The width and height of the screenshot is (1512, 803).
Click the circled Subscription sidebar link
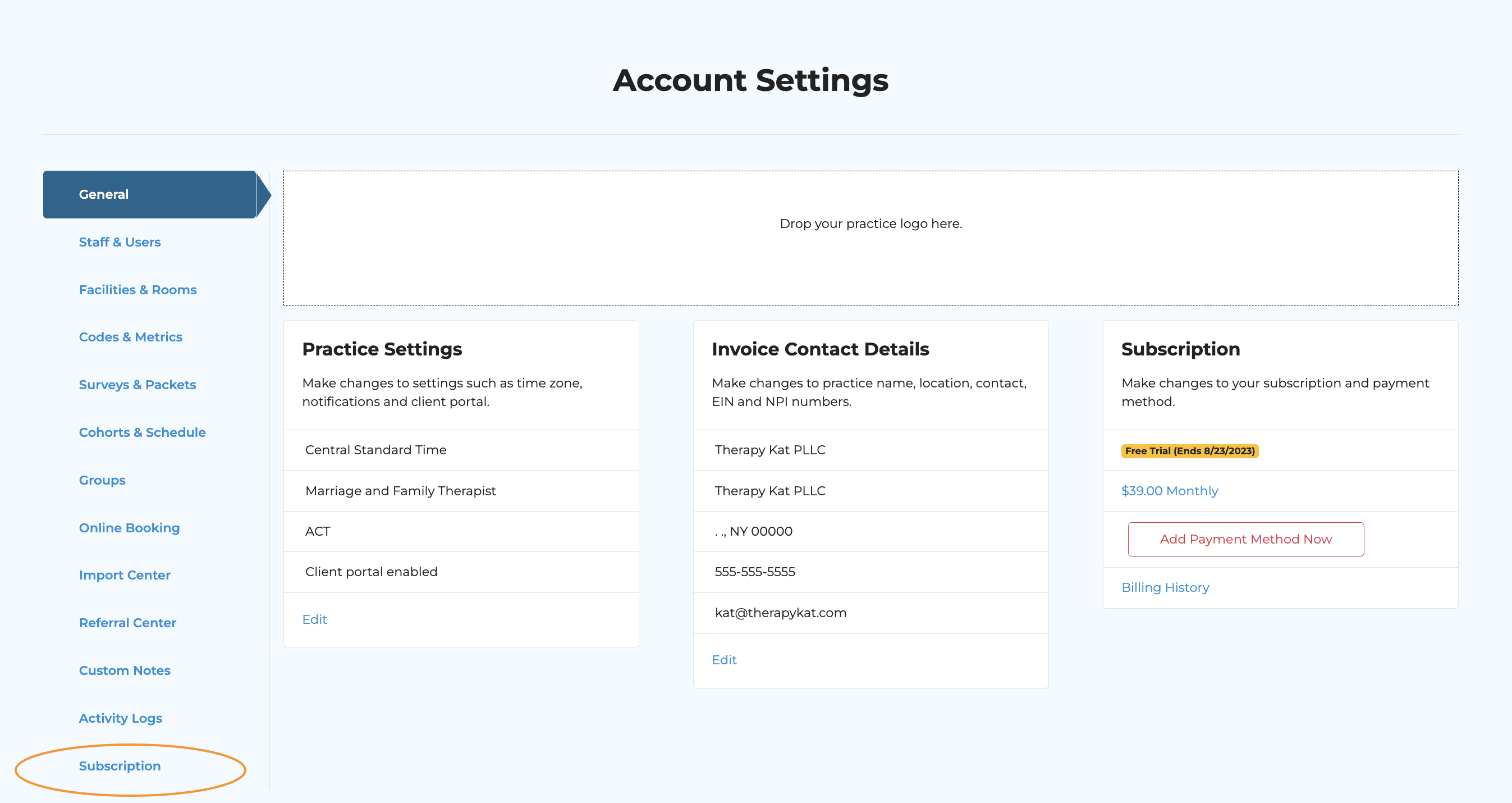pos(120,766)
